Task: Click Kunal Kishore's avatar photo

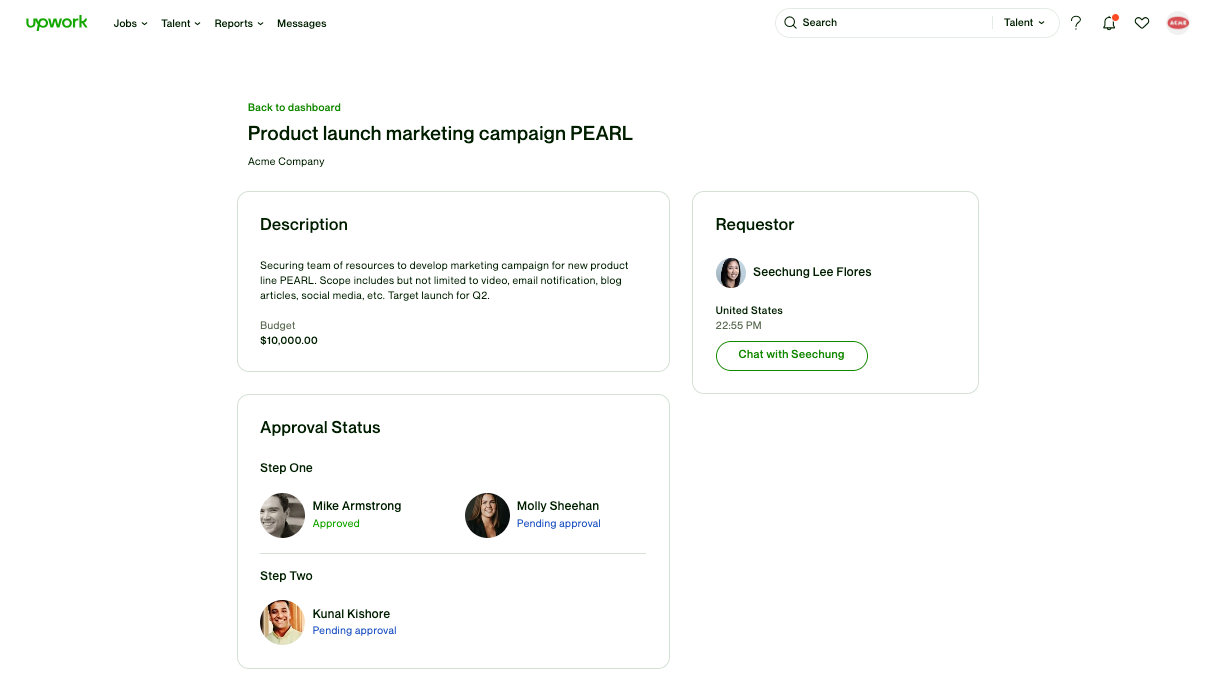Action: 282,622
